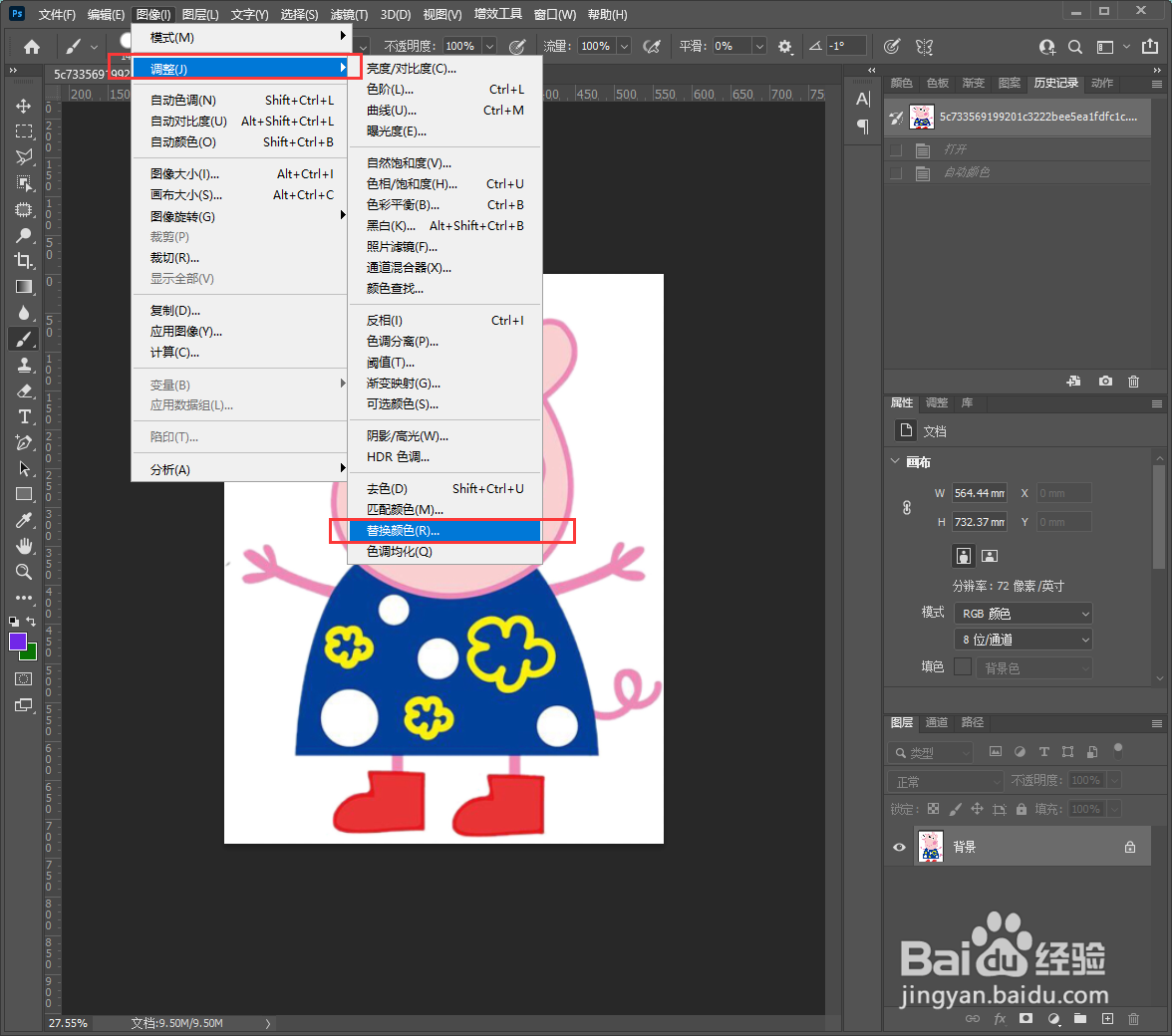Toggle history brush source for 自动颜色 state
This screenshot has height=1036, width=1172.
(x=895, y=173)
